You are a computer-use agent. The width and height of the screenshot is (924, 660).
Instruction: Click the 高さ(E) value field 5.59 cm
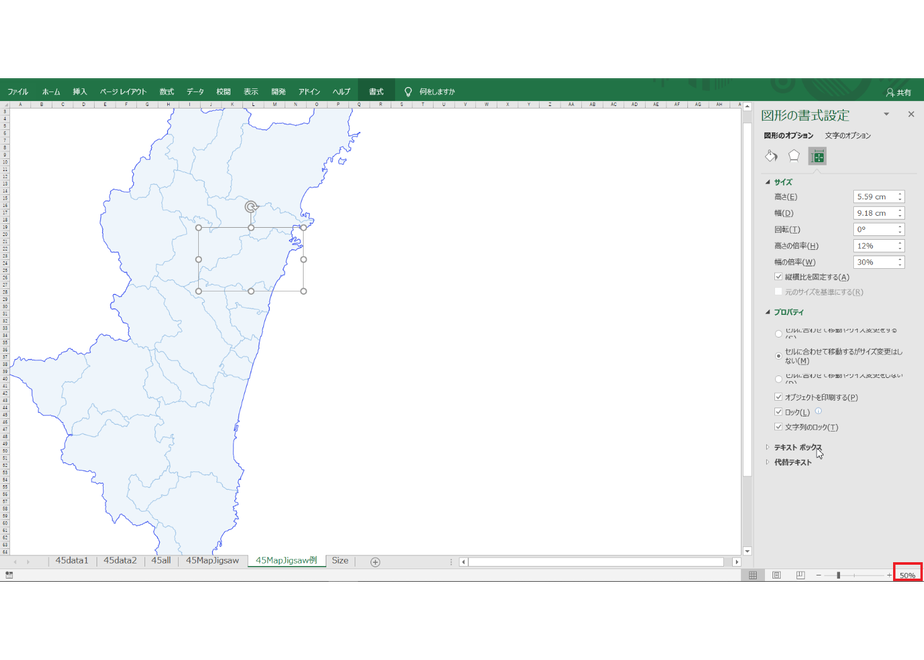coord(874,197)
